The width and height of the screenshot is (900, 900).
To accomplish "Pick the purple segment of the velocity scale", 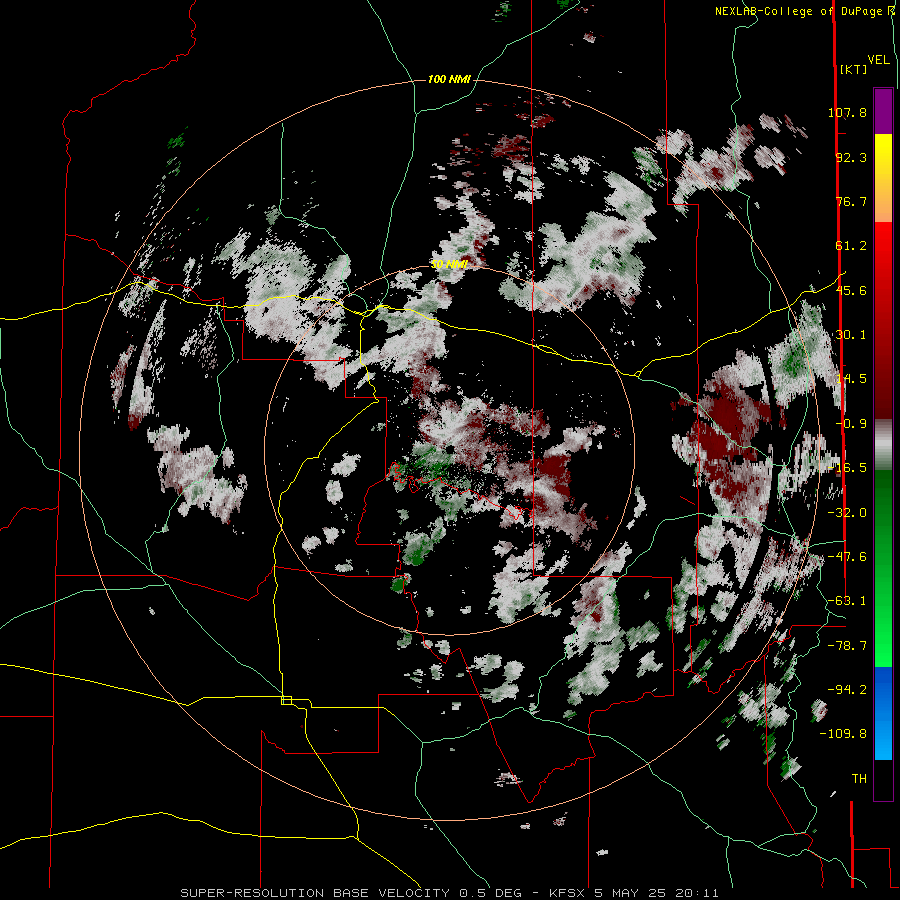I will click(x=883, y=111).
